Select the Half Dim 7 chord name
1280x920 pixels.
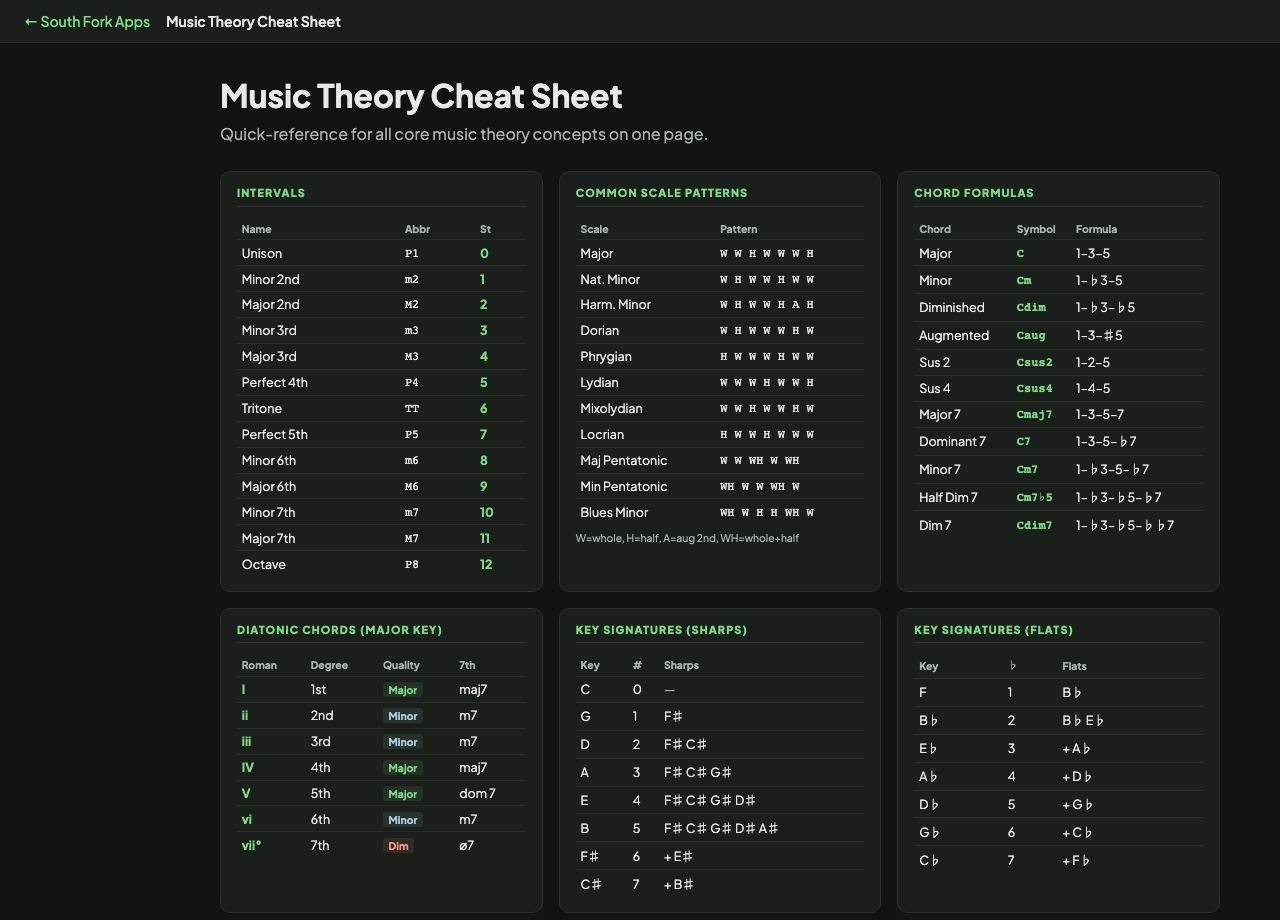click(x=948, y=497)
